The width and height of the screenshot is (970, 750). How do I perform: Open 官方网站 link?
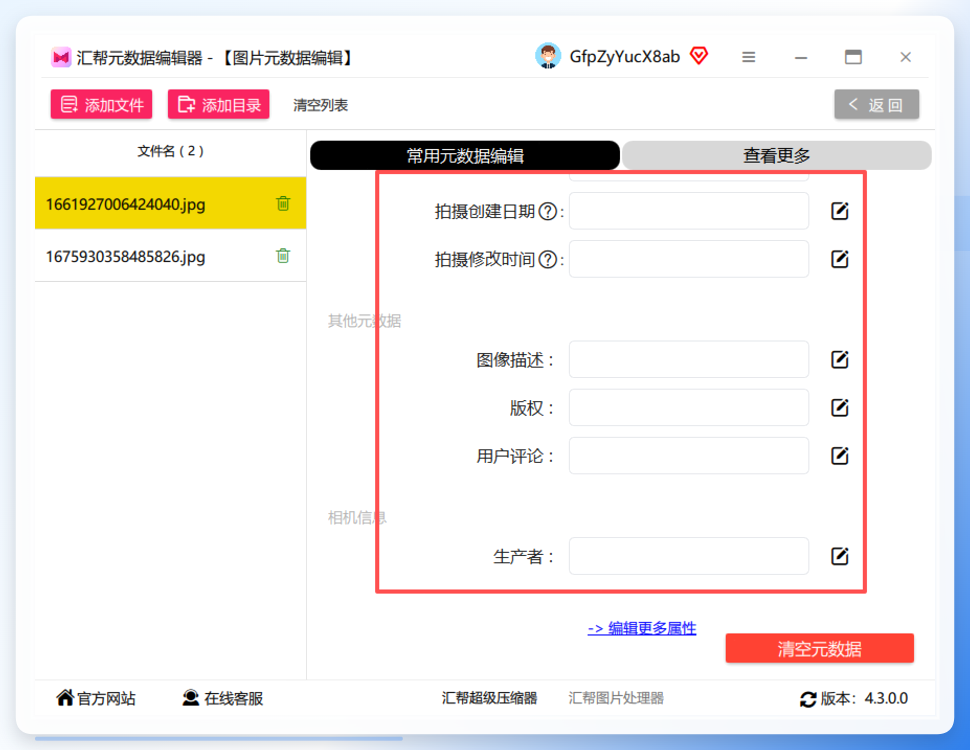[96, 699]
